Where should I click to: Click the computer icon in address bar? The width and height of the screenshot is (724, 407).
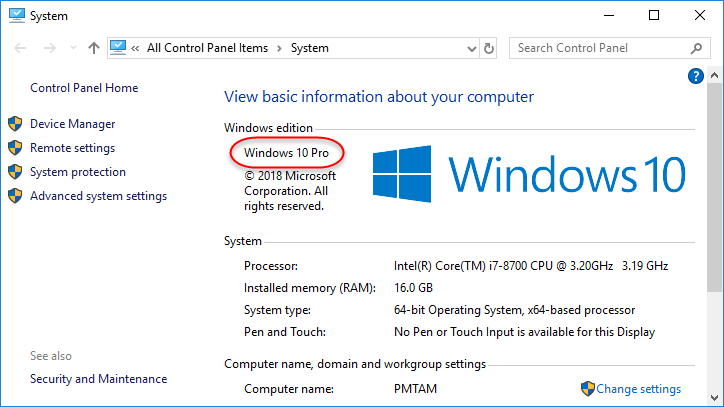119,47
